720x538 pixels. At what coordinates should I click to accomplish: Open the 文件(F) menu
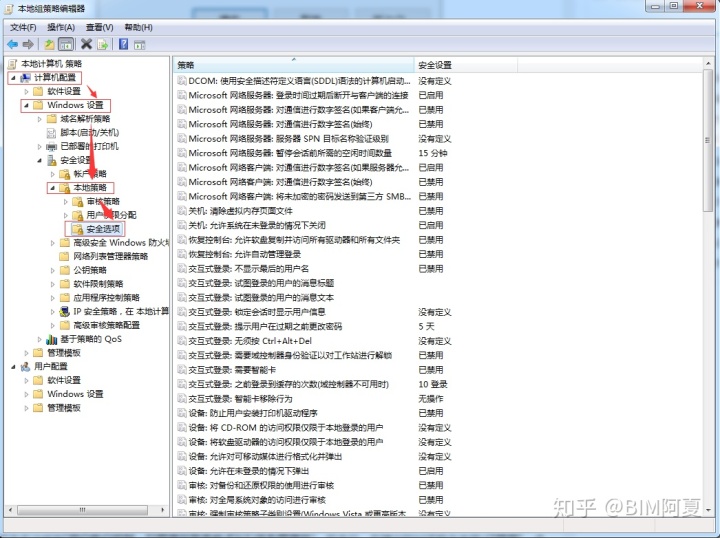pyautogui.click(x=23, y=28)
